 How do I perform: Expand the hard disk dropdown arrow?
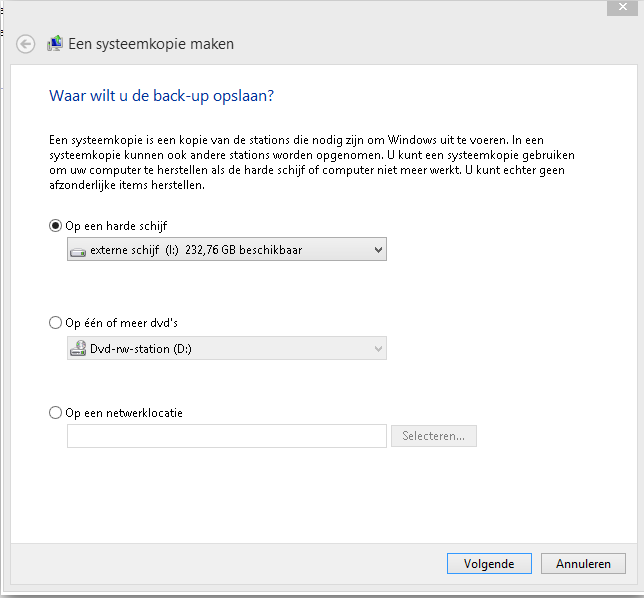point(377,250)
